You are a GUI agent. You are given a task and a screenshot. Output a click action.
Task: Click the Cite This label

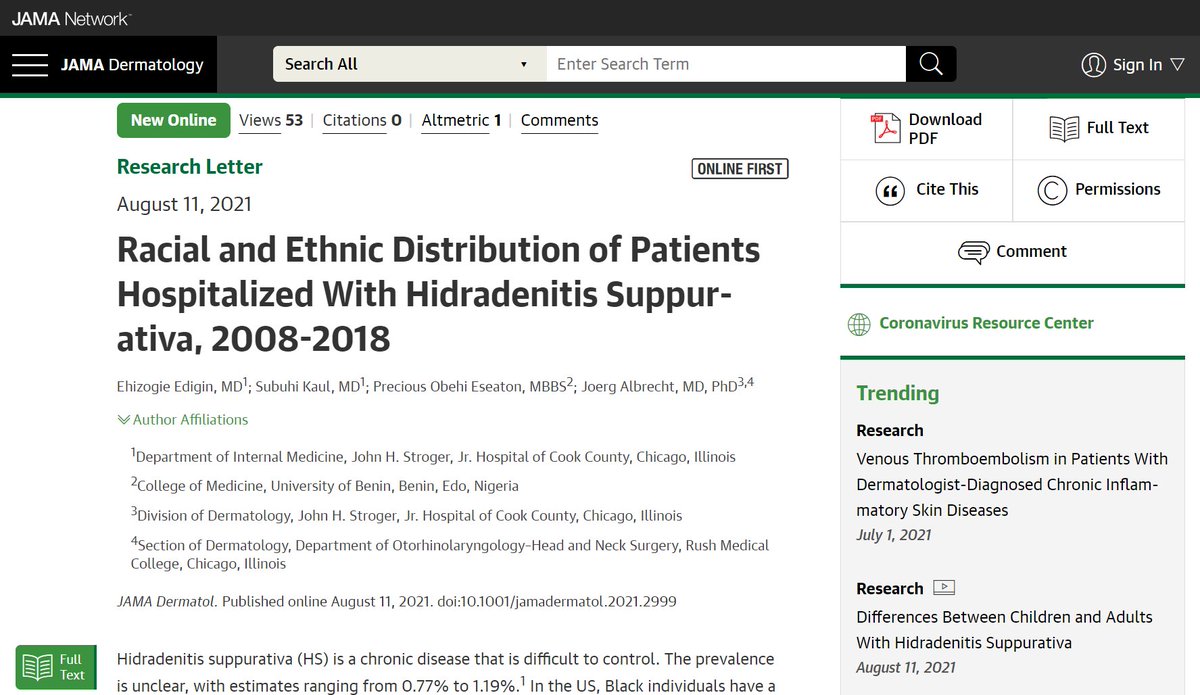pos(947,189)
